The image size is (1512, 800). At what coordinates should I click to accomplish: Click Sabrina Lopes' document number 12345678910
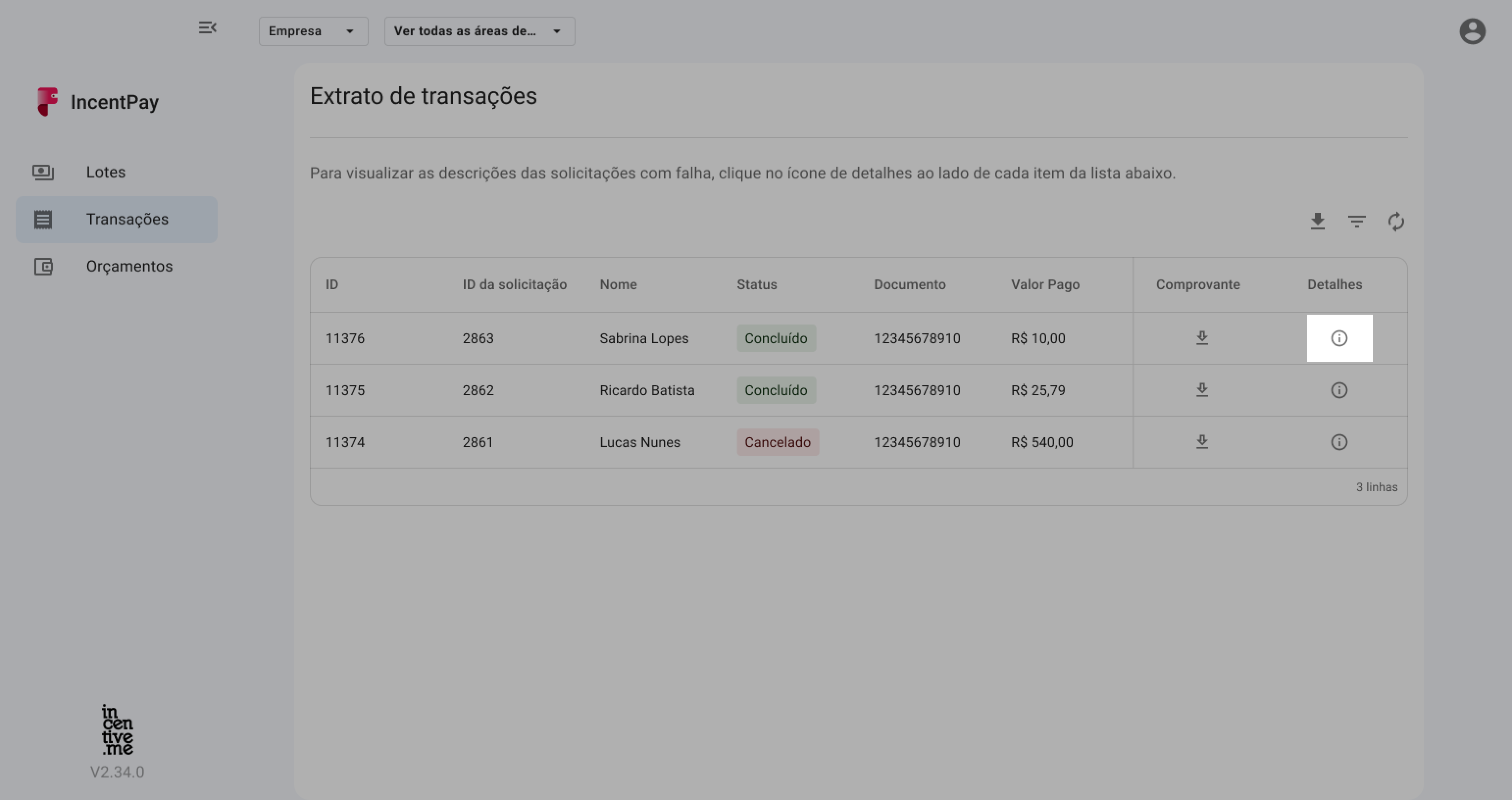point(917,338)
